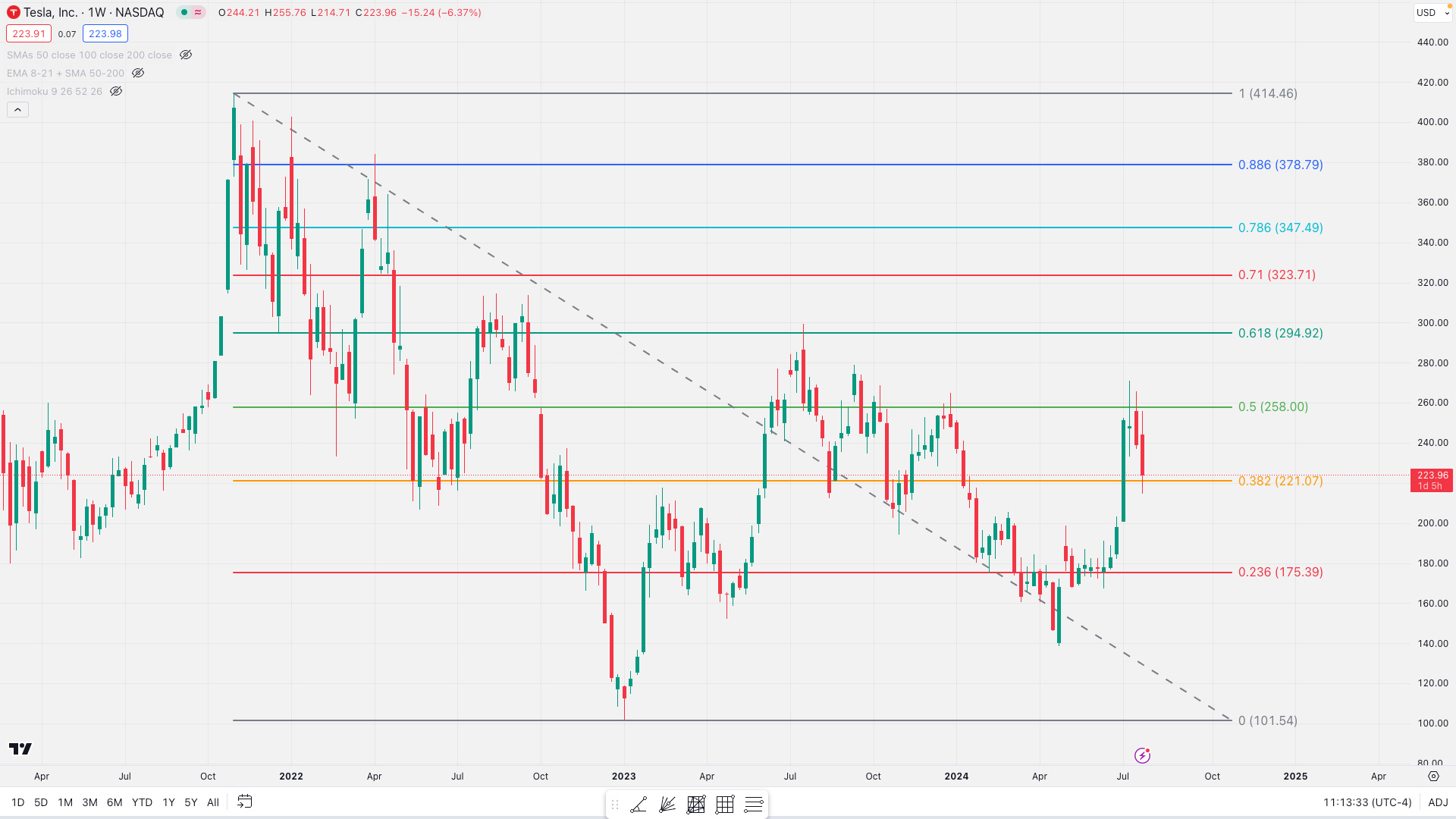Select the Gann Box drawing tool

pyautogui.click(x=695, y=805)
